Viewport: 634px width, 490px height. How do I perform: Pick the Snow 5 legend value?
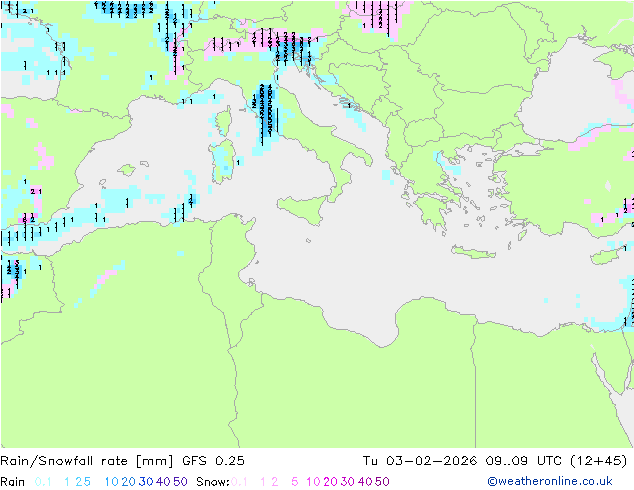[295, 482]
